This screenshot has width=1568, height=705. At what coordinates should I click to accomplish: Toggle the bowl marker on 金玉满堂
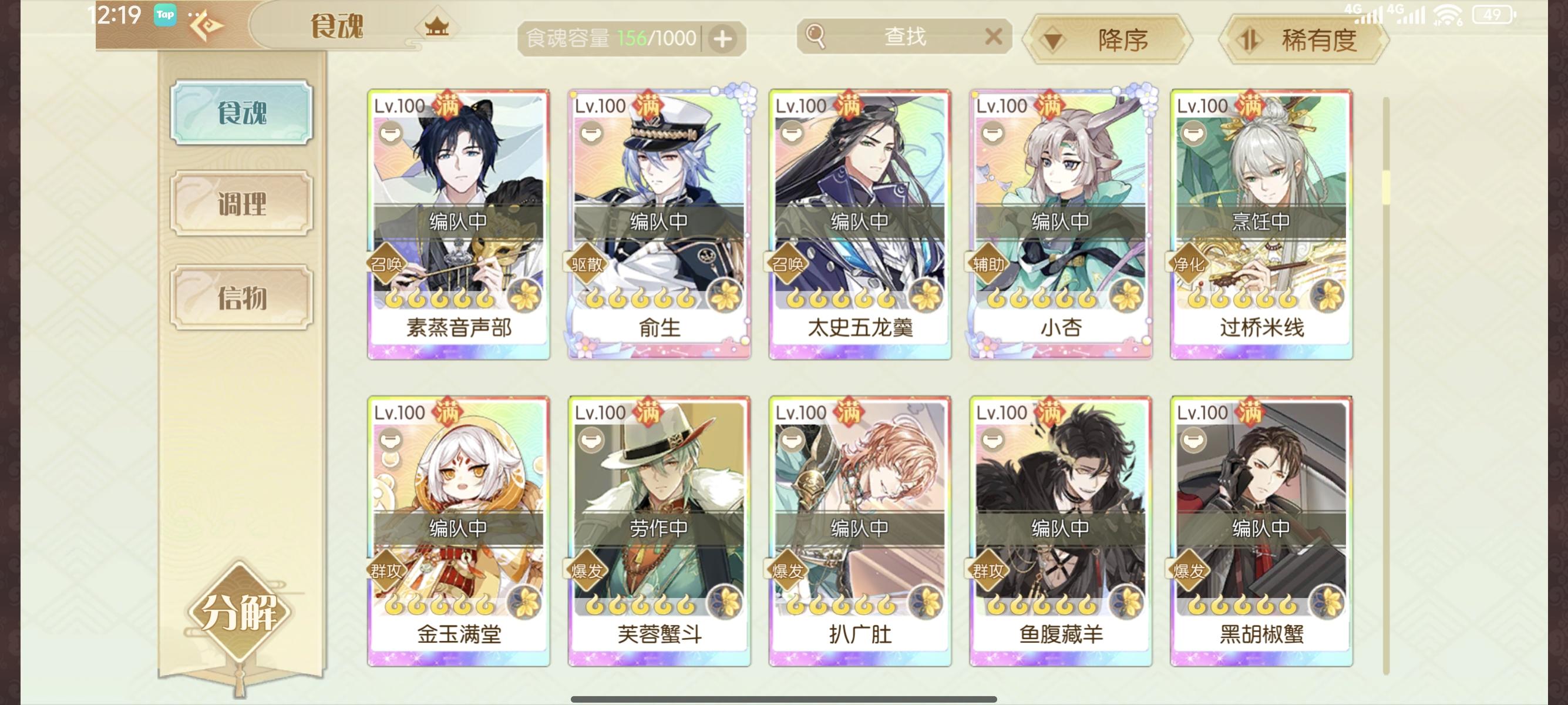(x=390, y=440)
